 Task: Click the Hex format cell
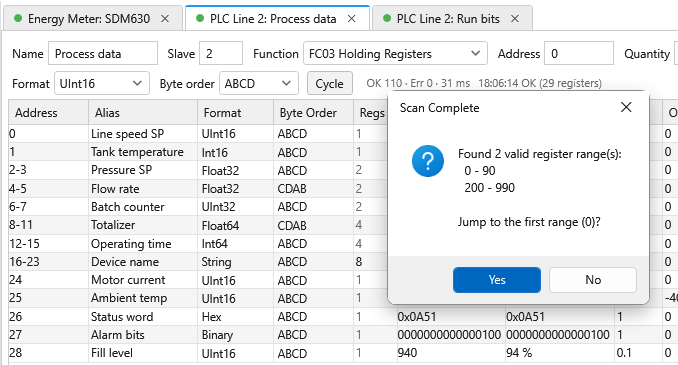pyautogui.click(x=235, y=317)
